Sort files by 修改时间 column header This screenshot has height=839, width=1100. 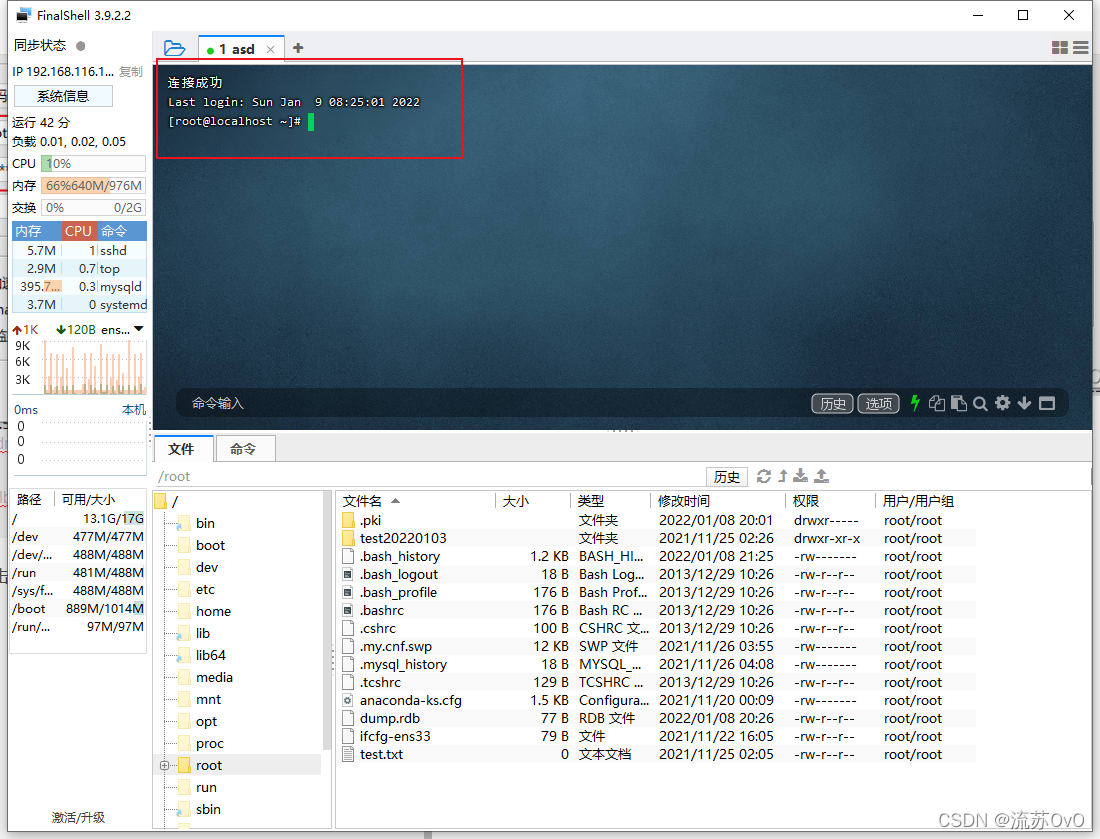[717, 501]
